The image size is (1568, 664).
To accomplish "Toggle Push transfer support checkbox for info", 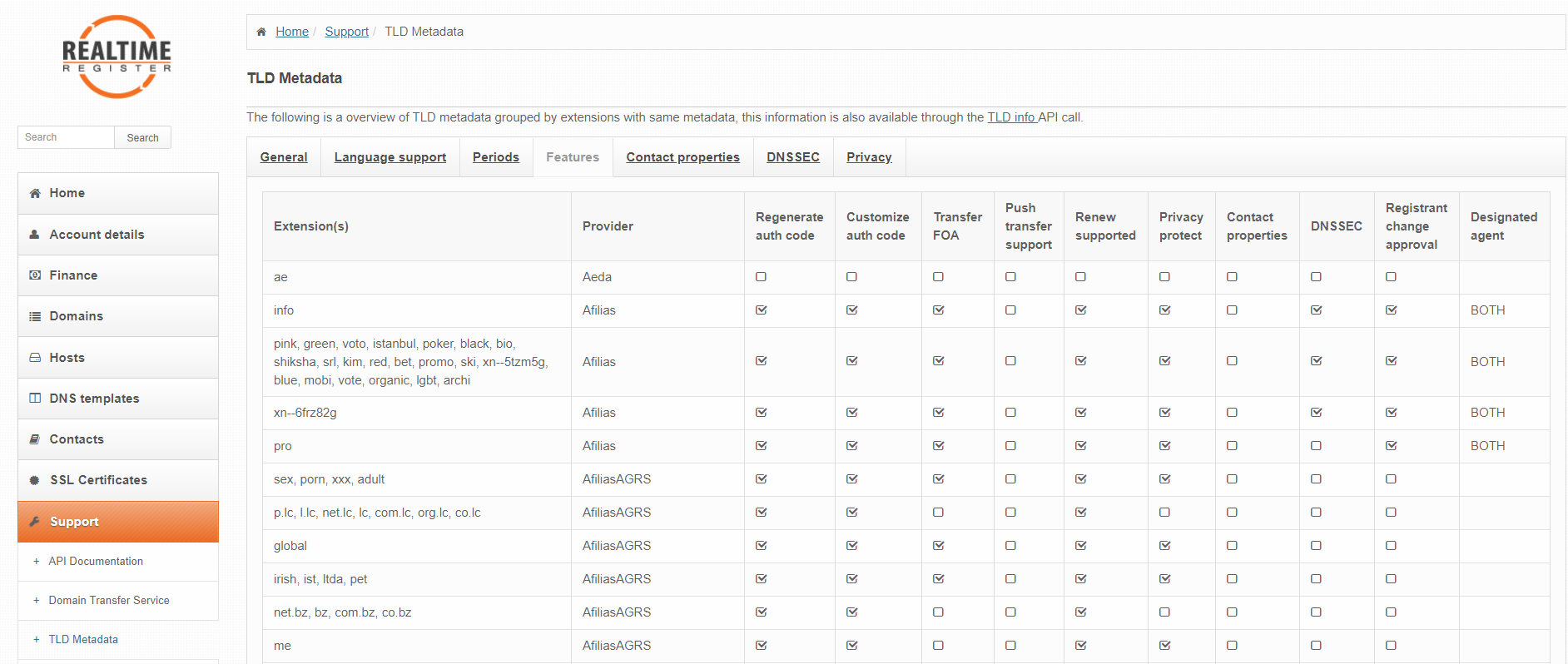I will 1010,310.
